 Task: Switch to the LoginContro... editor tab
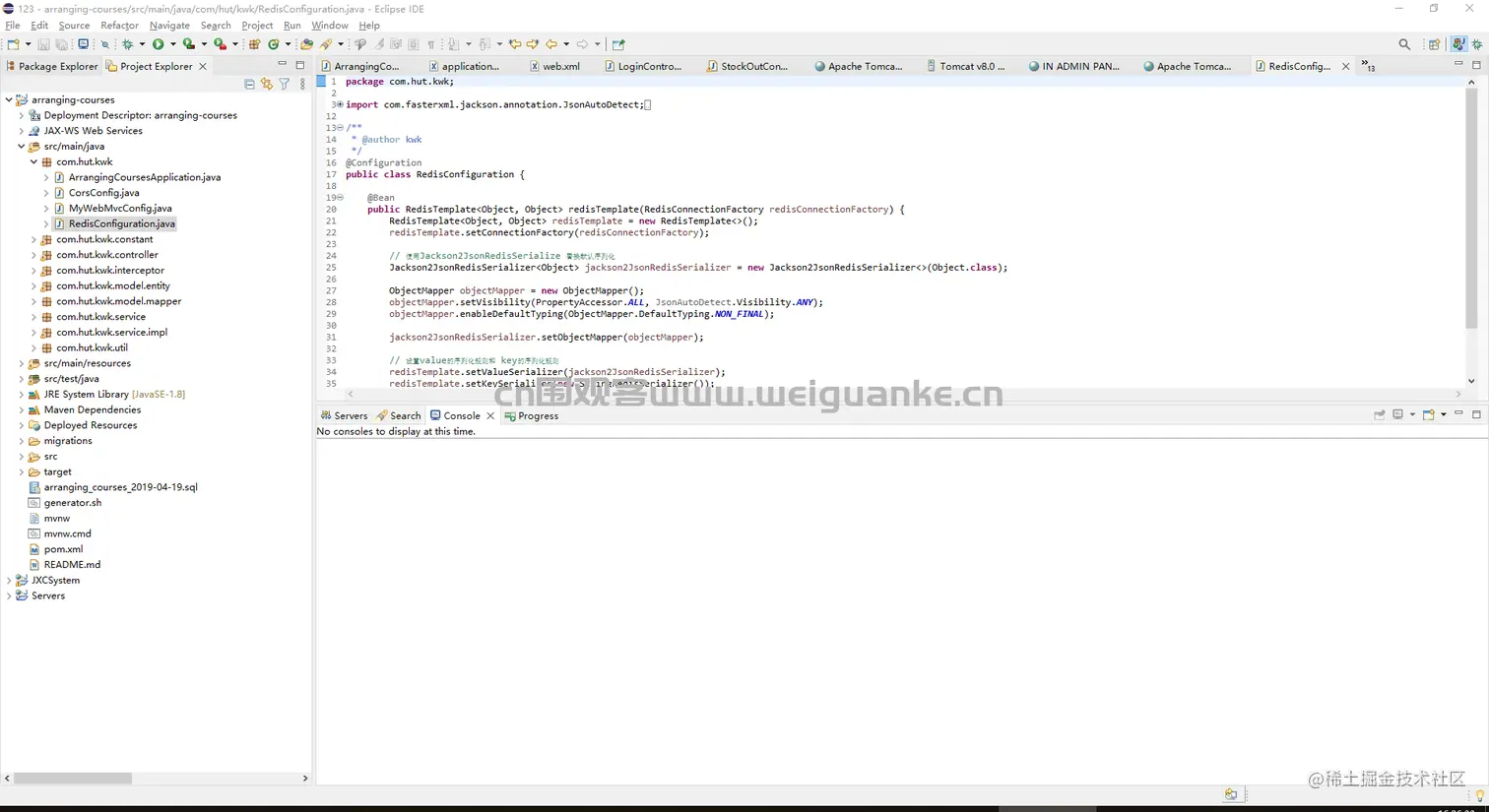[643, 66]
